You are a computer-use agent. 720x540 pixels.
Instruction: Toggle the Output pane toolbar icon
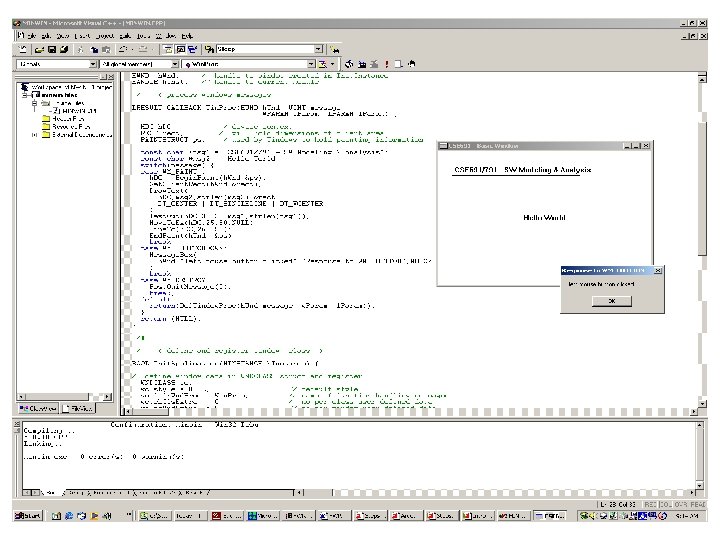[180, 49]
